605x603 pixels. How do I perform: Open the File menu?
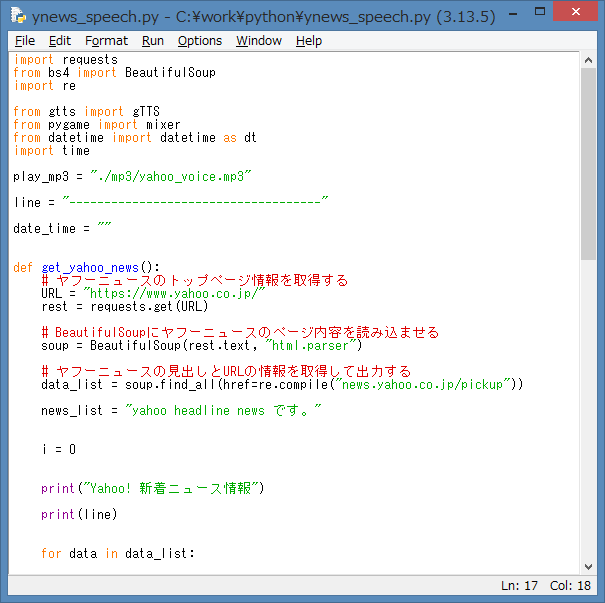tap(25, 41)
